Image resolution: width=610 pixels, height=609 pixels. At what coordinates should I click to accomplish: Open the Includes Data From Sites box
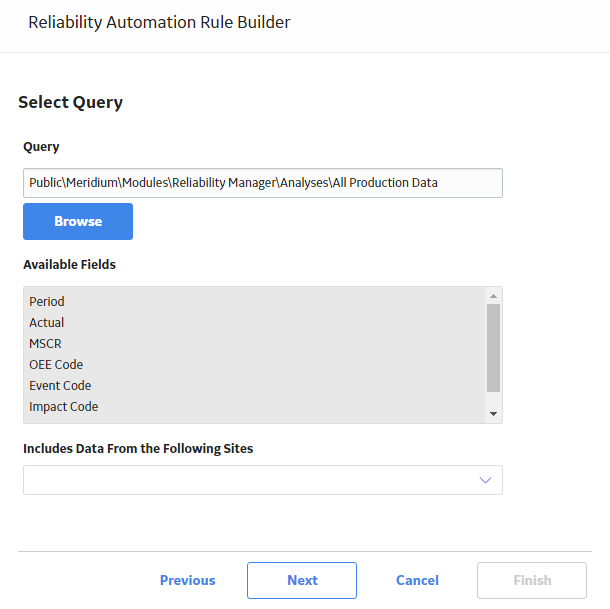(263, 480)
